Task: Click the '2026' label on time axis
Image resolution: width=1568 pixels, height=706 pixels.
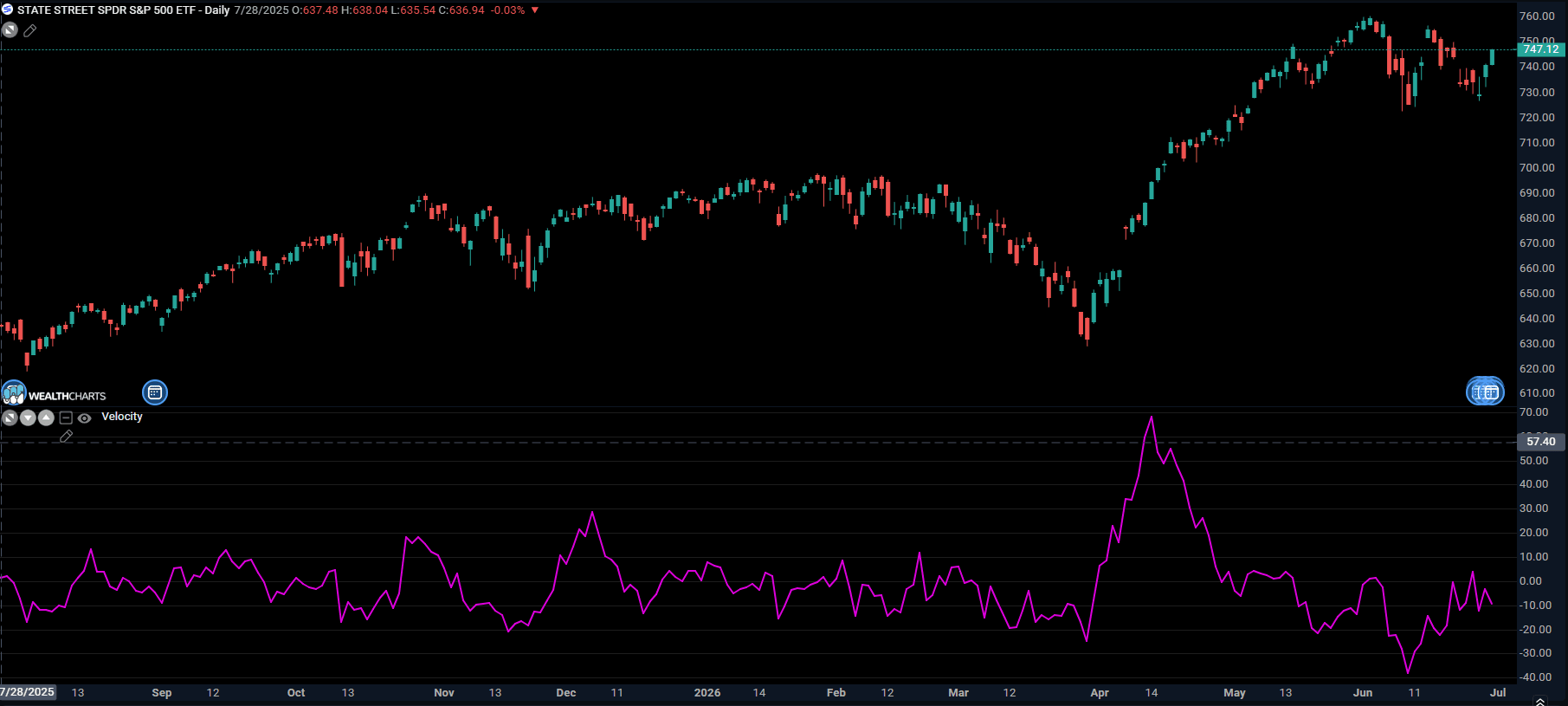Action: click(x=707, y=693)
